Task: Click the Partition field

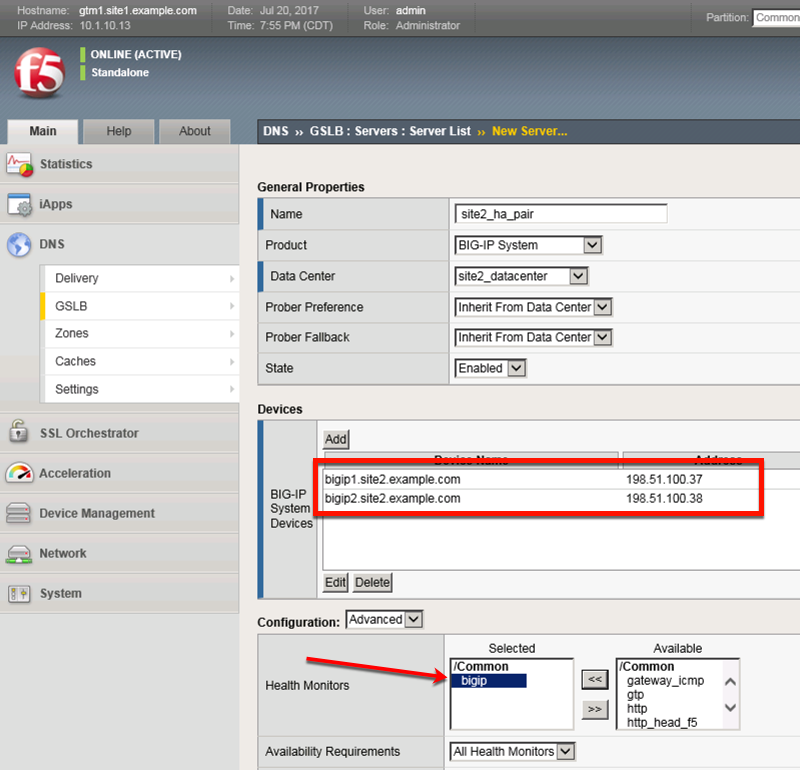Action: coord(777,17)
